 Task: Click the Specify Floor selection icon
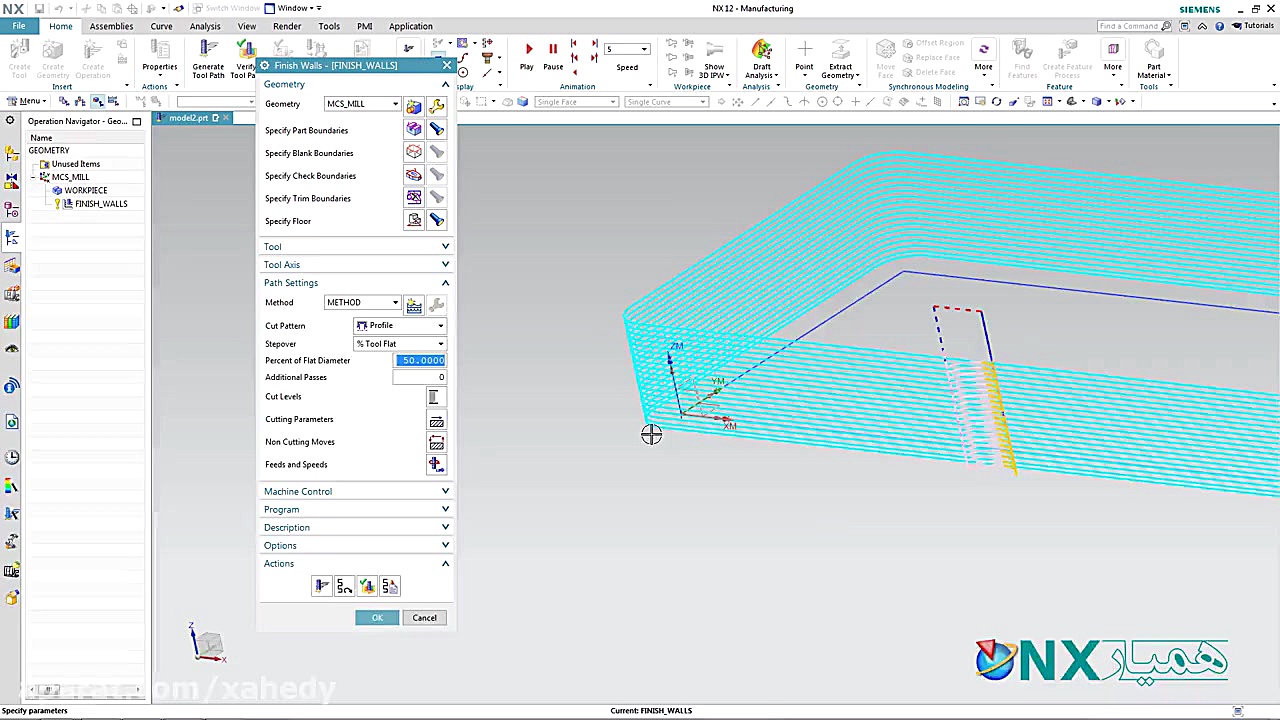414,221
